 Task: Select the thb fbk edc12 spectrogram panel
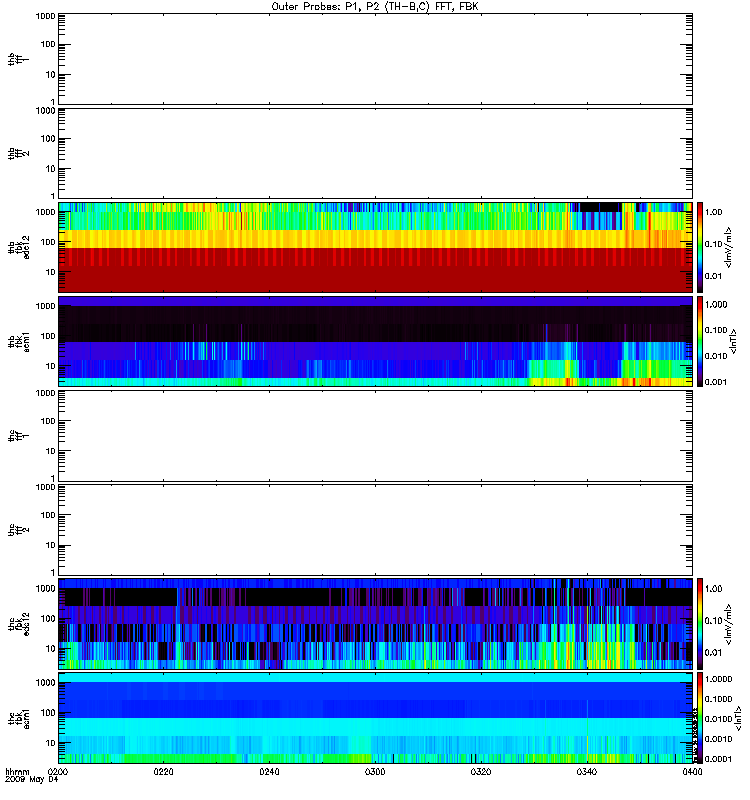[x=375, y=247]
